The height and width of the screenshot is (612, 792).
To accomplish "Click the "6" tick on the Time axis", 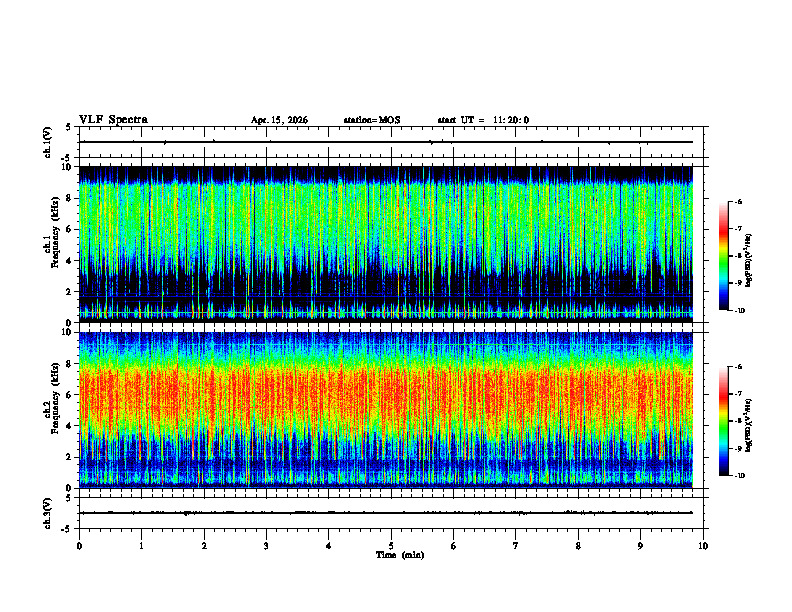I will tap(454, 546).
